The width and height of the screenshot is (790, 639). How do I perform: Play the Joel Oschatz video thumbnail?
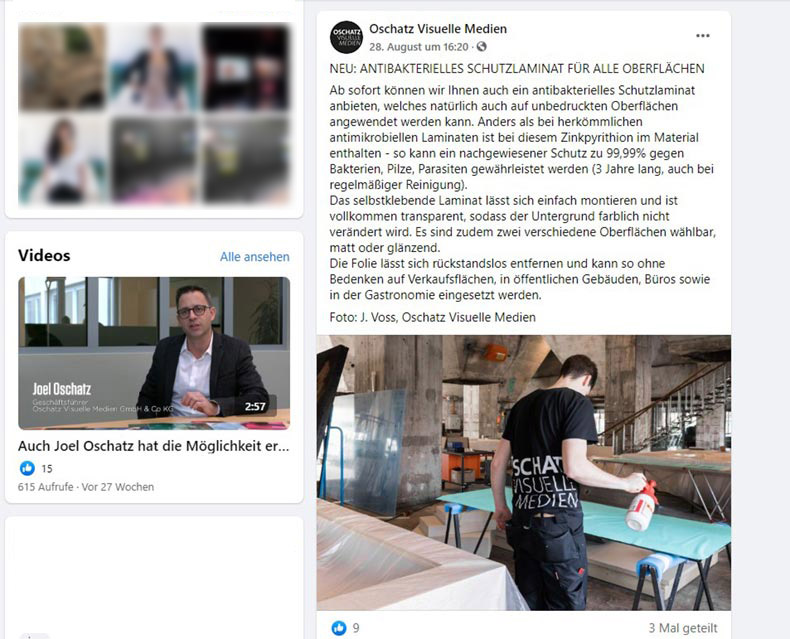click(154, 353)
